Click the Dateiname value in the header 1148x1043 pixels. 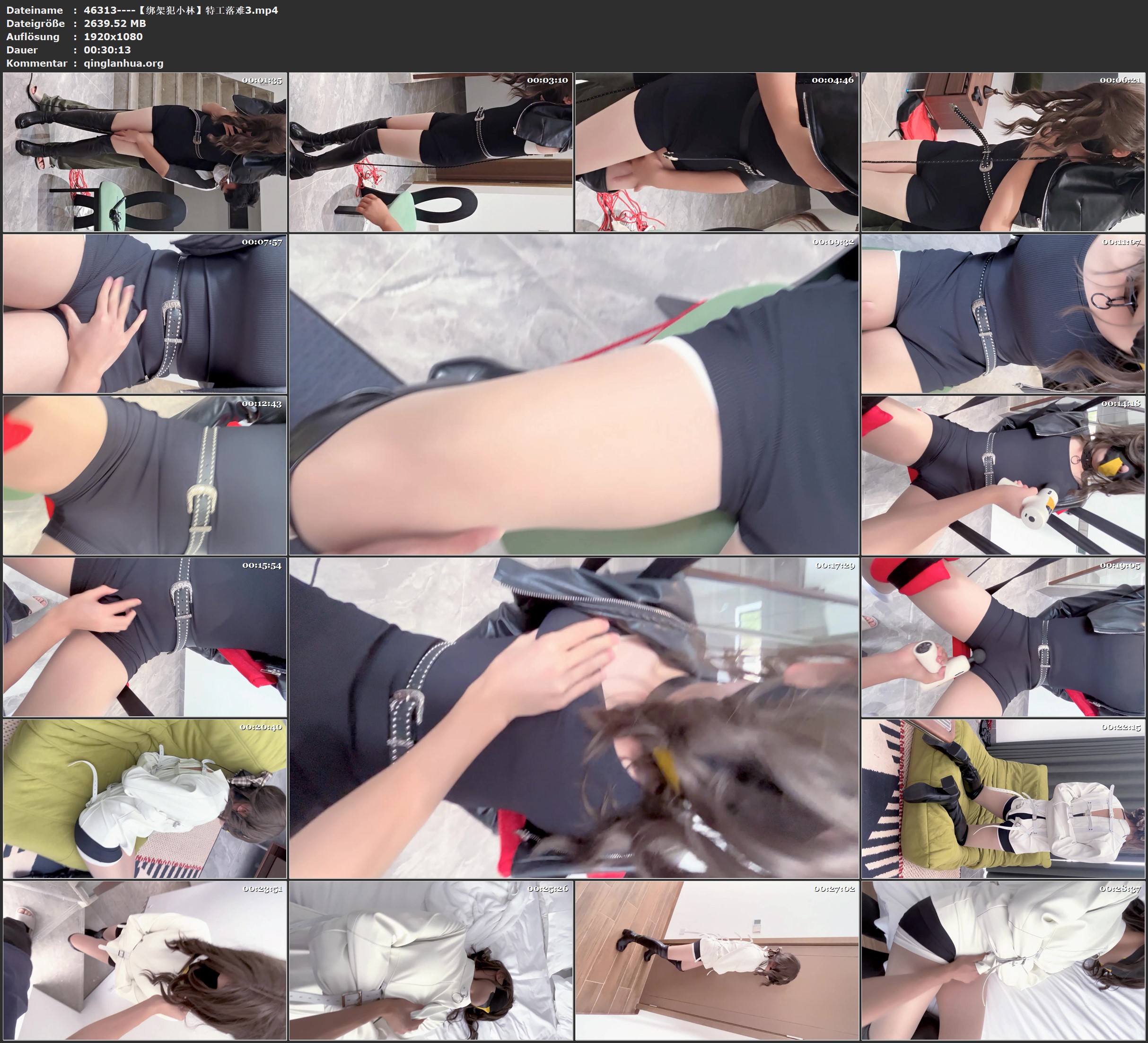click(181, 10)
